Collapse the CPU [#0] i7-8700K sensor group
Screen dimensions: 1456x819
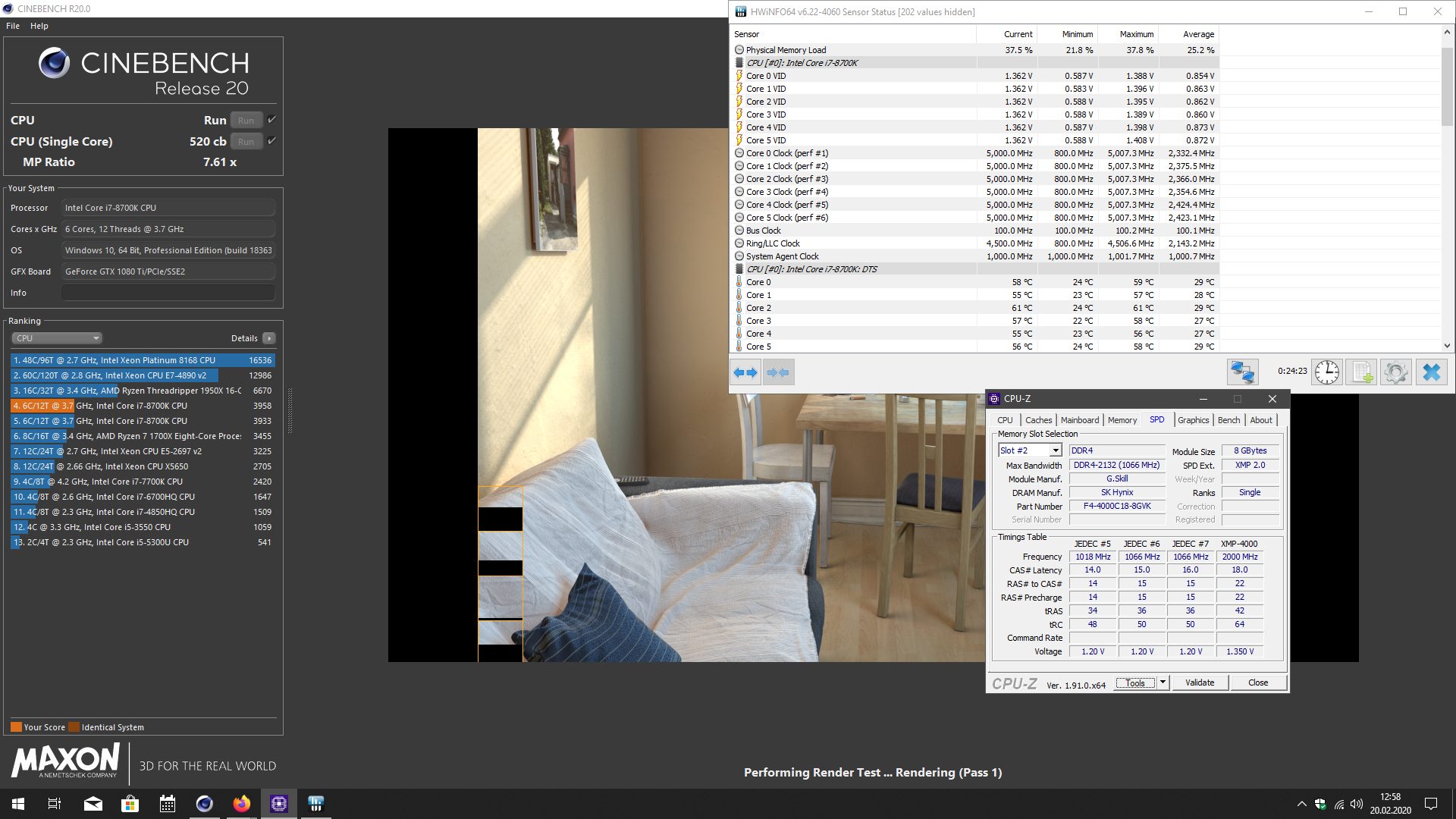point(739,63)
